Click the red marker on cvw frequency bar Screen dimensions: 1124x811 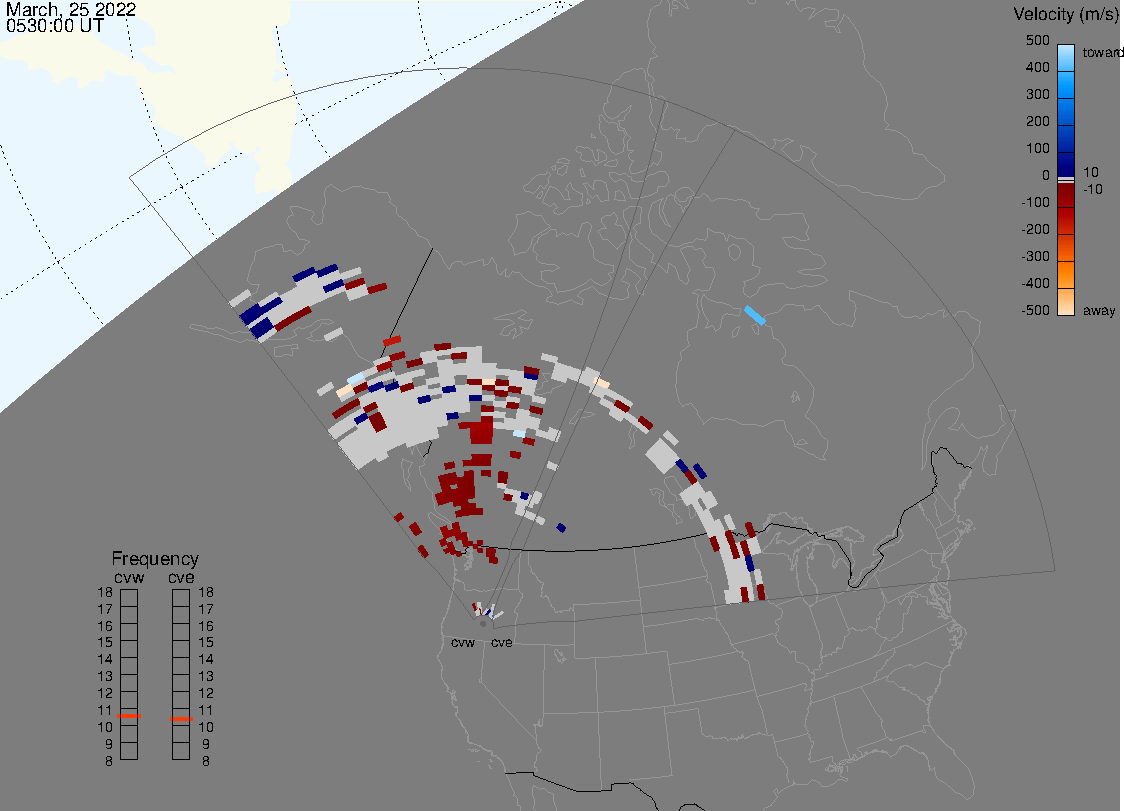pyautogui.click(x=129, y=716)
